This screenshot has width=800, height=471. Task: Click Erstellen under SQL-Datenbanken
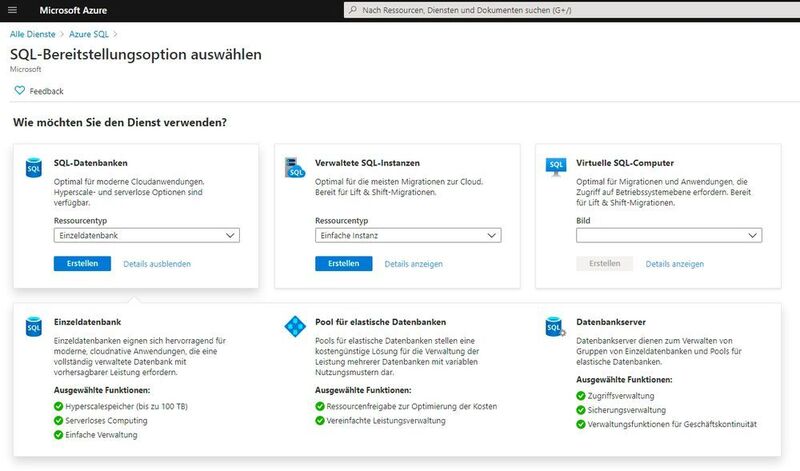[x=82, y=263]
